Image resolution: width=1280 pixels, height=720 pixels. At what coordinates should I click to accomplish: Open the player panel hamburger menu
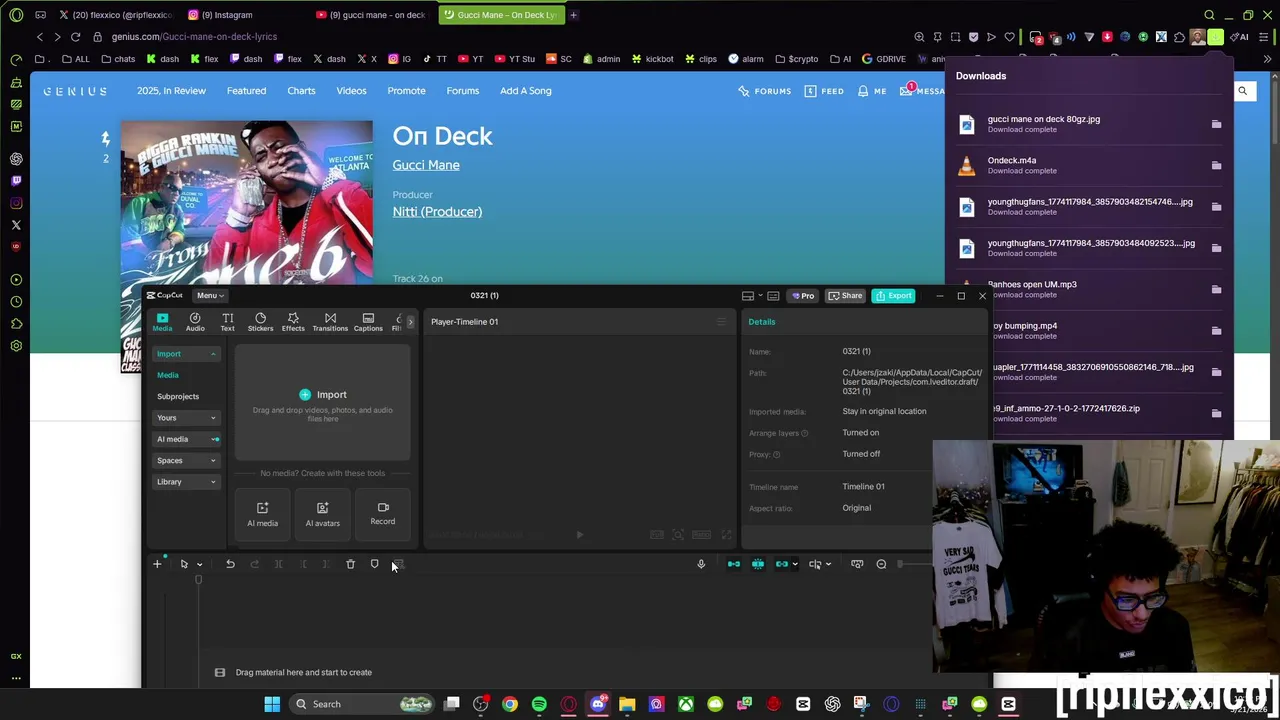(x=721, y=322)
